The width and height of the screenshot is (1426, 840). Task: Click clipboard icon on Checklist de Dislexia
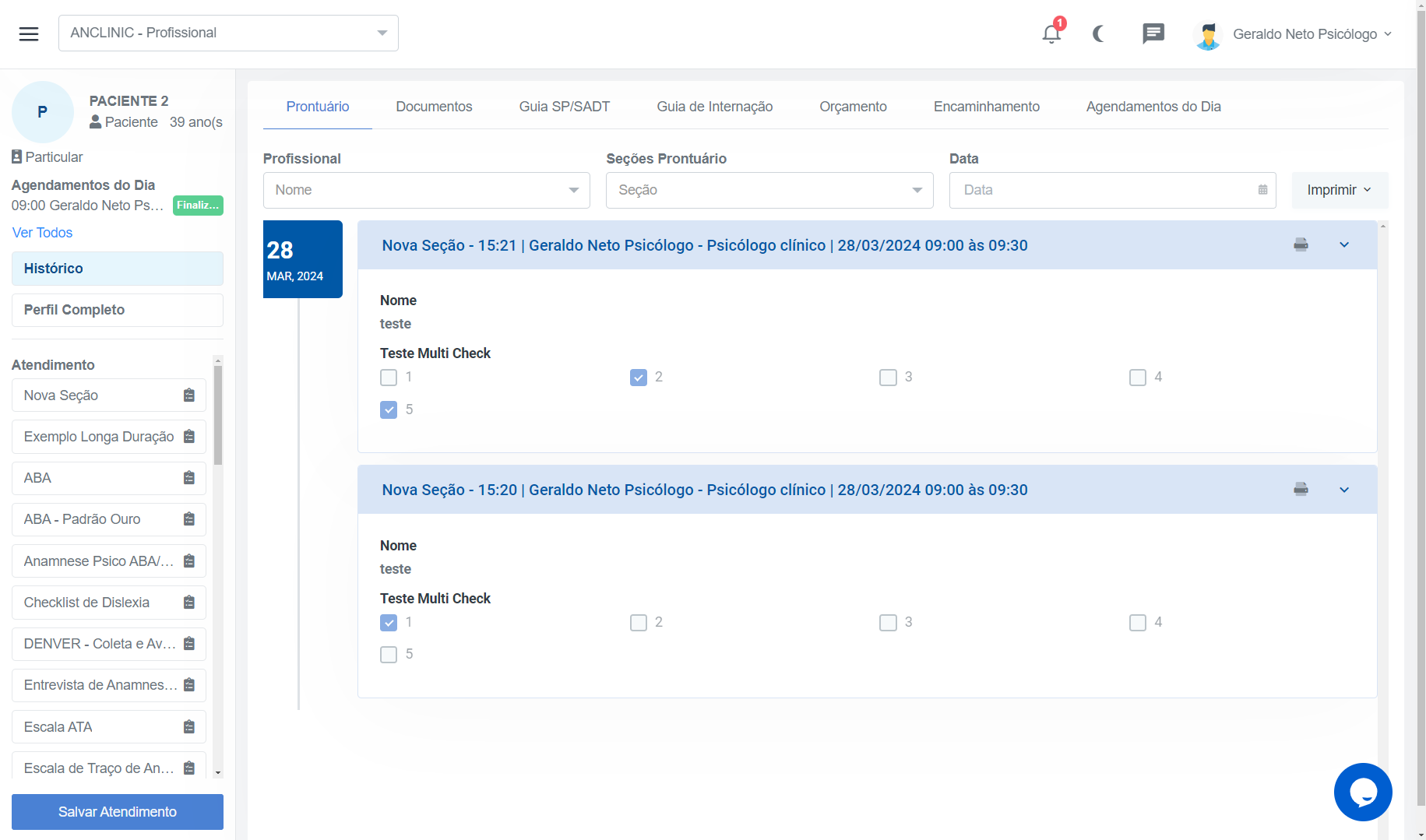coord(188,603)
